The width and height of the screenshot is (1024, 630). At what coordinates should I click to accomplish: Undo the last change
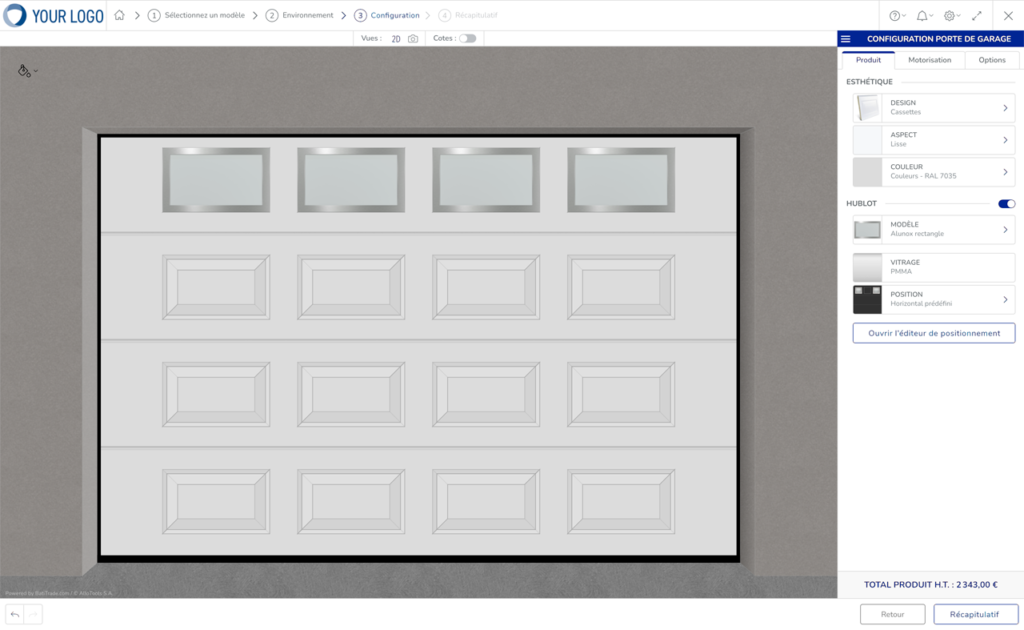[15, 614]
